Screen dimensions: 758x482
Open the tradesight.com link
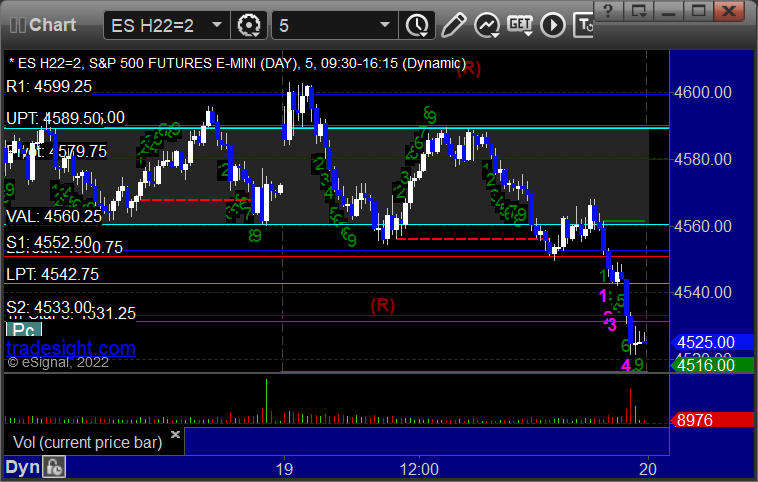(x=71, y=348)
